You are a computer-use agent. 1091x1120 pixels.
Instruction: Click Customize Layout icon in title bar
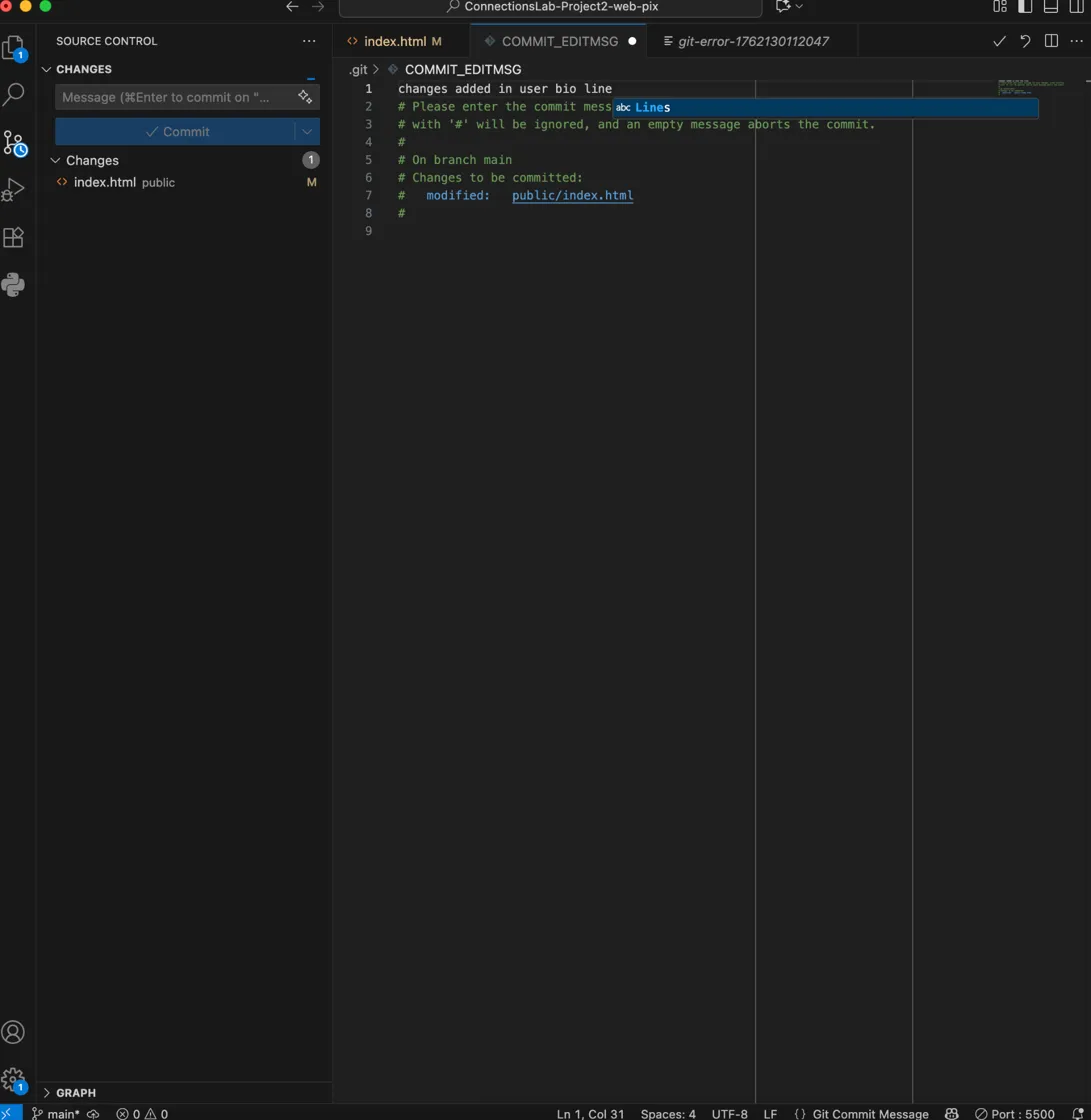click(x=1000, y=6)
